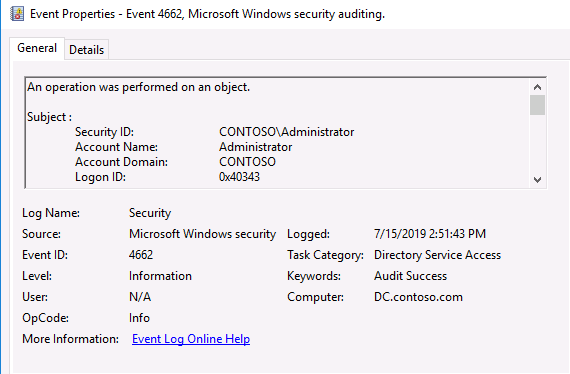Click the Source value Microsoft Windows security
This screenshot has width=570, height=374.
point(202,234)
